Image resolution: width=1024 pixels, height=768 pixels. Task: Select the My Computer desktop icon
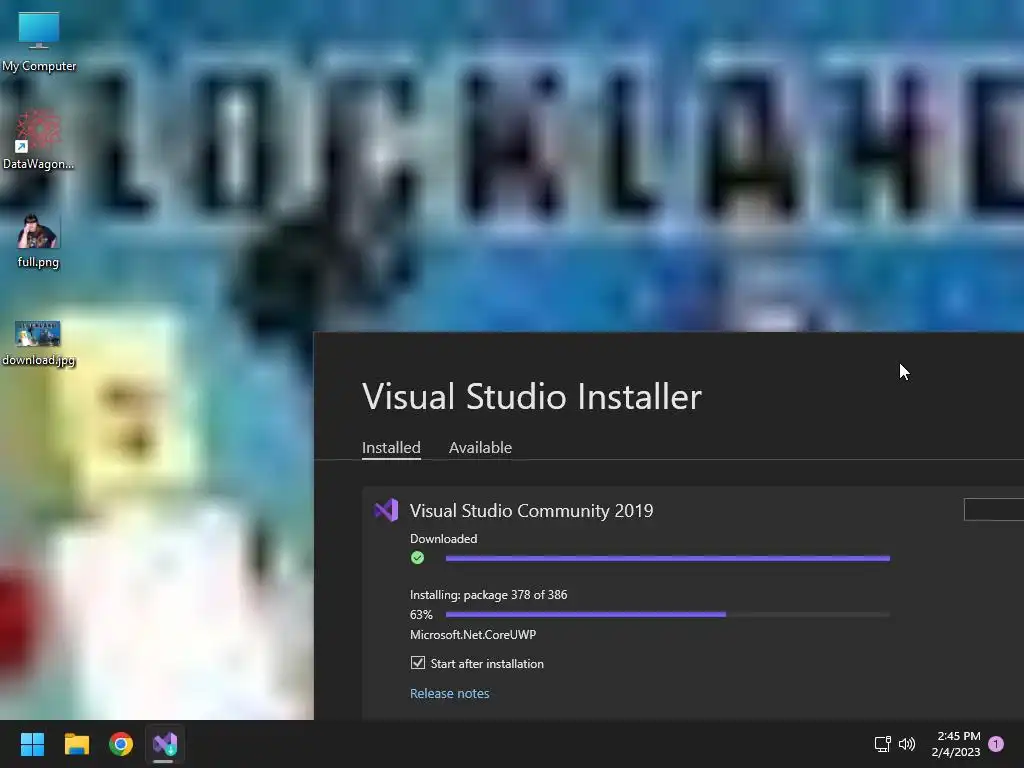(x=39, y=42)
